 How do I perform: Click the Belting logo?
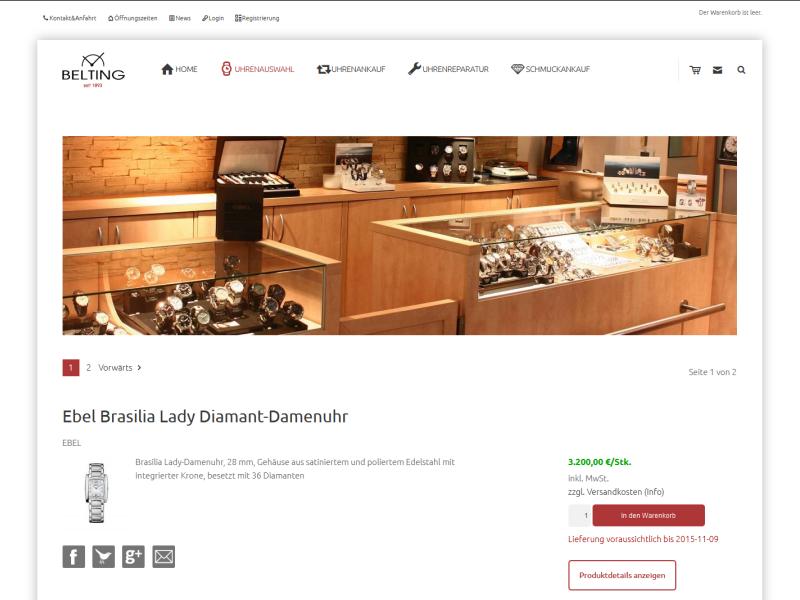coord(93,70)
